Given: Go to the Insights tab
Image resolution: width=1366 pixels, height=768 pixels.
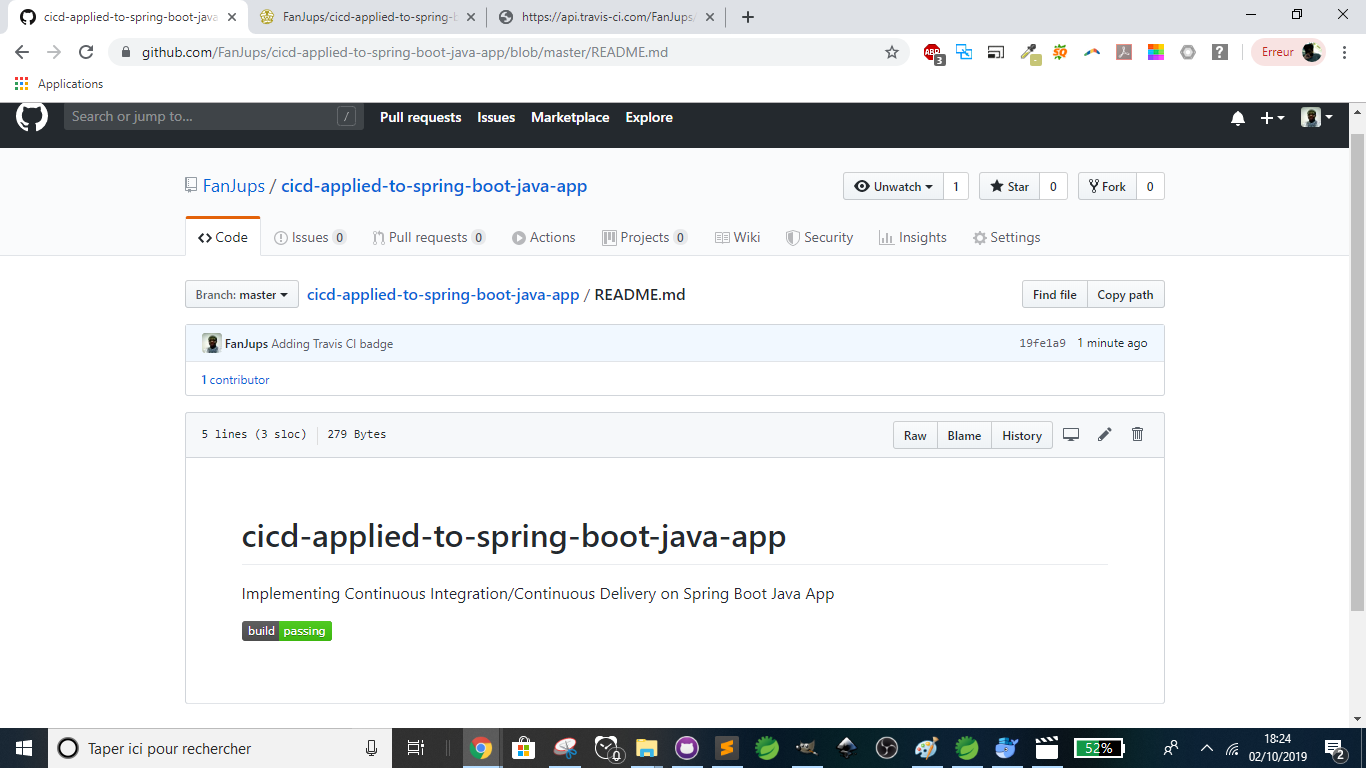Looking at the screenshot, I should pyautogui.click(x=912, y=238).
